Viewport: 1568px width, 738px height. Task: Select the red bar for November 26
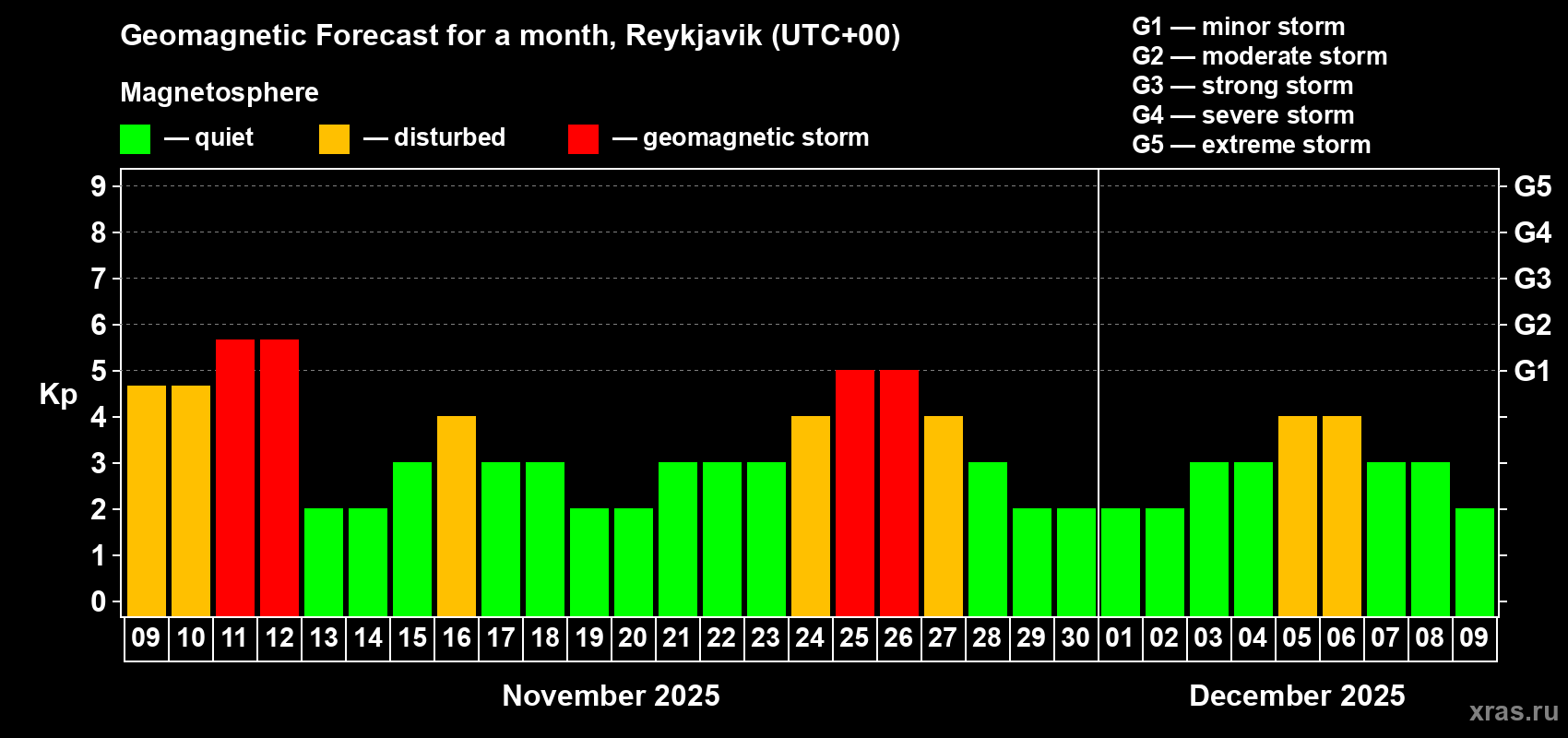pos(899,494)
